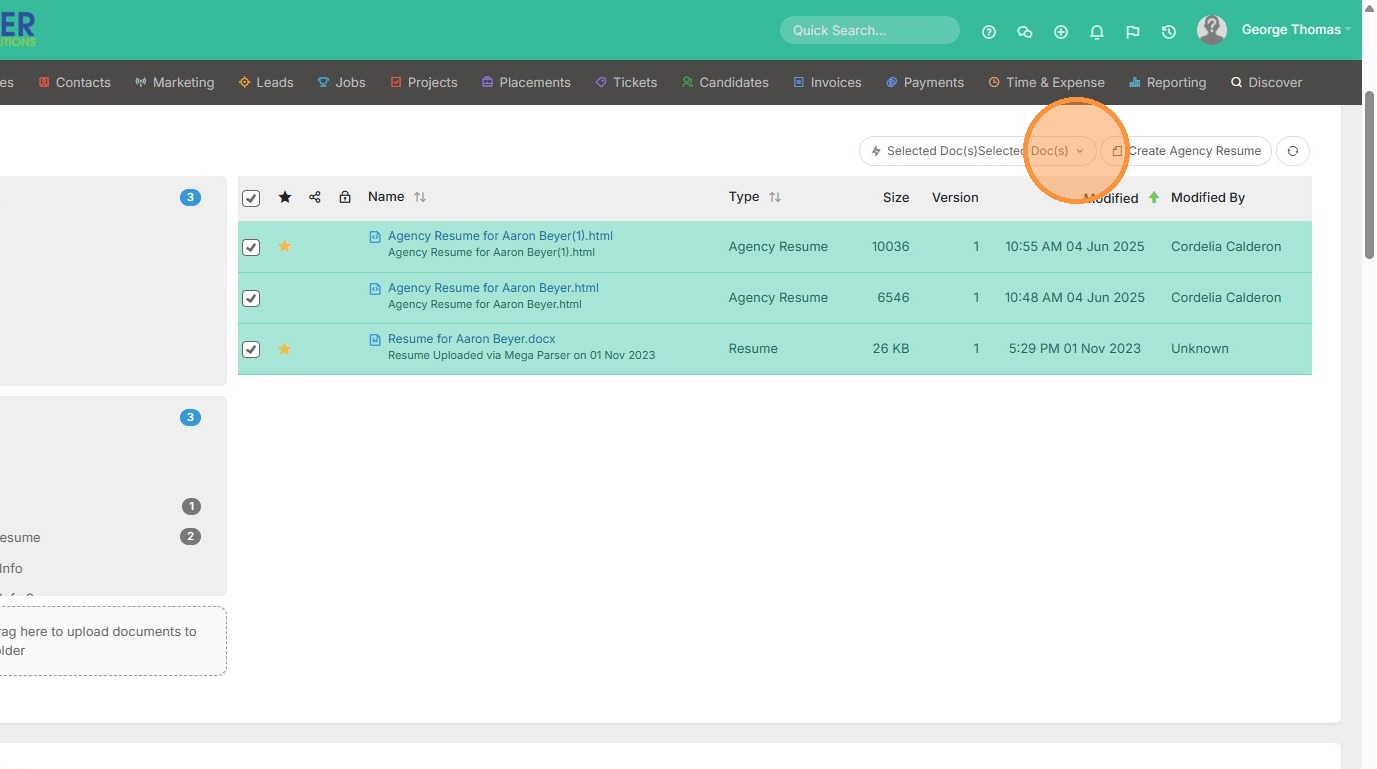Open the recent history clock icon
This screenshot has height=769, width=1377.
pyautogui.click(x=1169, y=32)
